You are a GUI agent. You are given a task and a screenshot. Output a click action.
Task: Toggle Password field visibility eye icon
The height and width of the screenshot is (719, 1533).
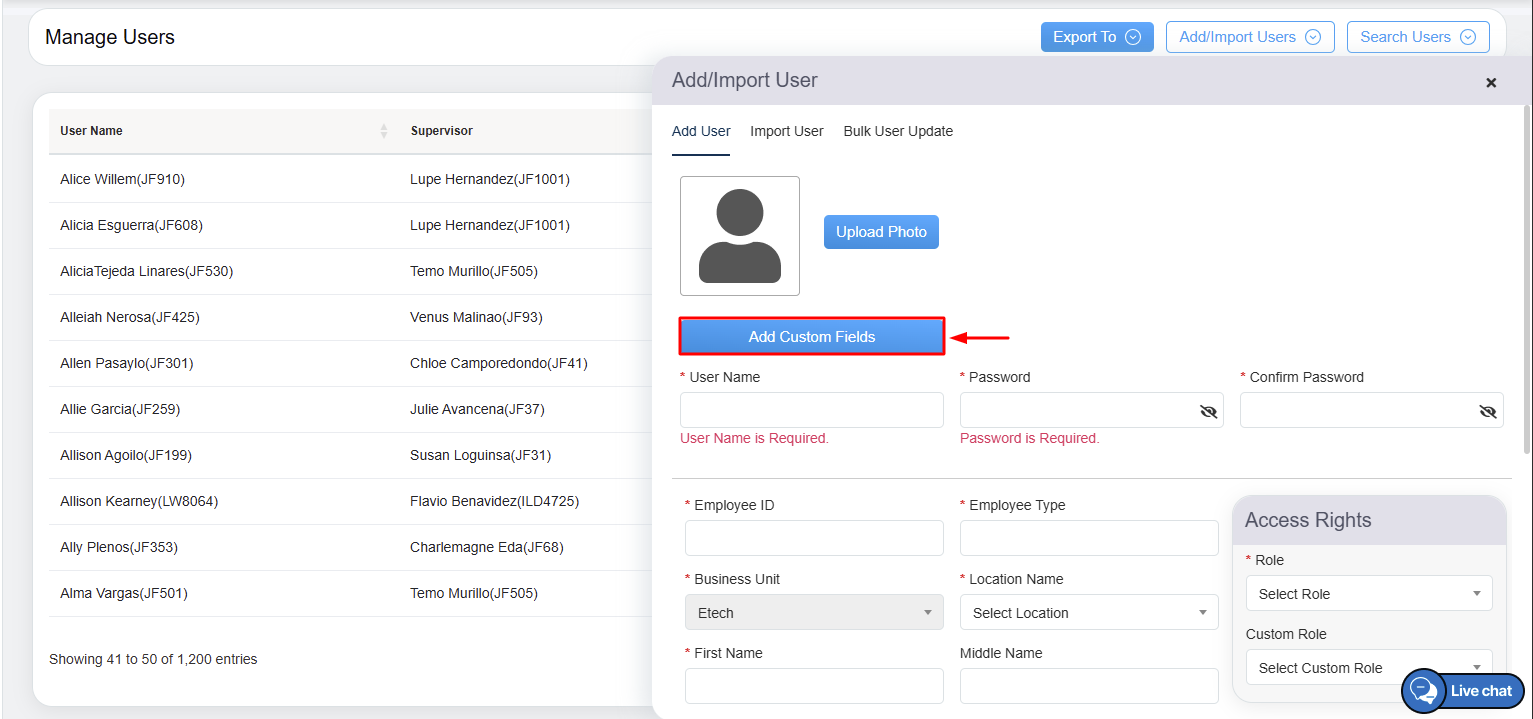coord(1208,411)
